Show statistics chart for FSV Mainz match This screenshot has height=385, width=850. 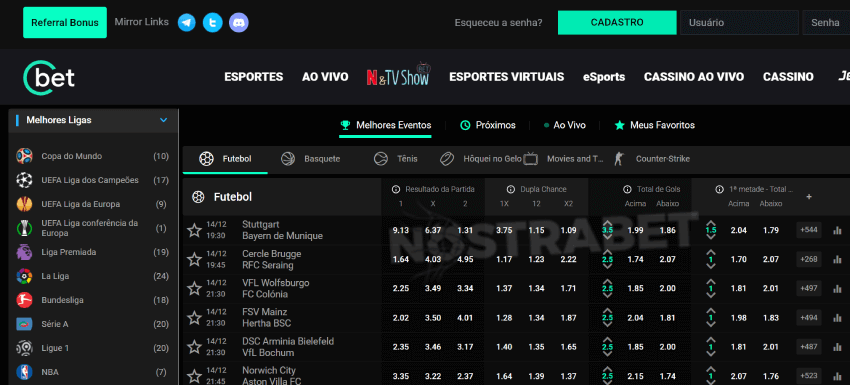click(838, 318)
